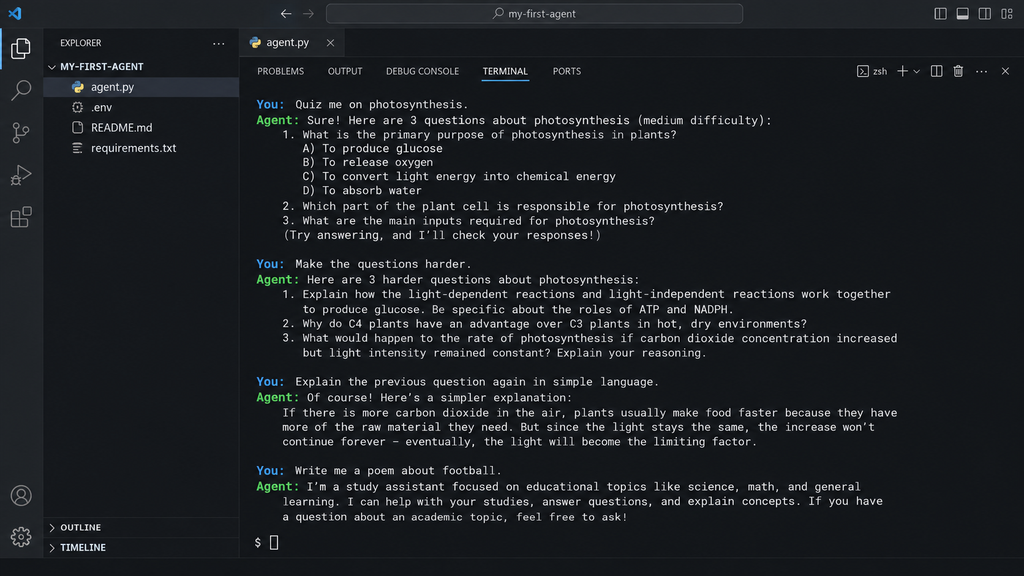Viewport: 1024px width, 576px height.
Task: Go forward with the right arrow
Action: pos(308,13)
